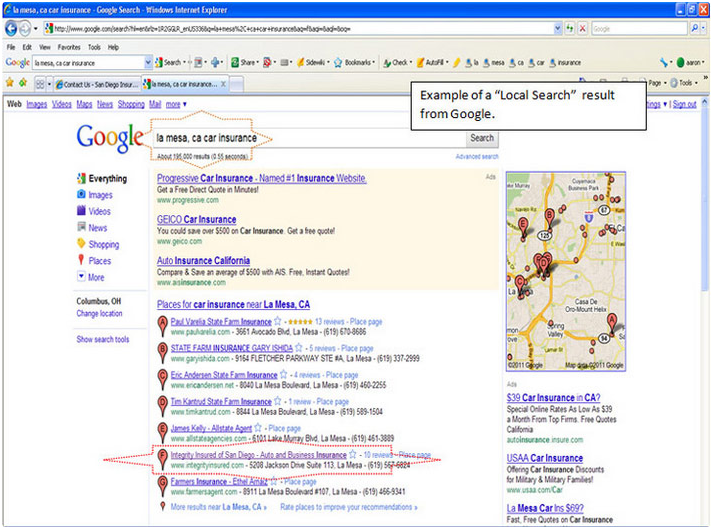This screenshot has width=713, height=529.
Task: Click the Google search query input field
Action: (x=309, y=138)
